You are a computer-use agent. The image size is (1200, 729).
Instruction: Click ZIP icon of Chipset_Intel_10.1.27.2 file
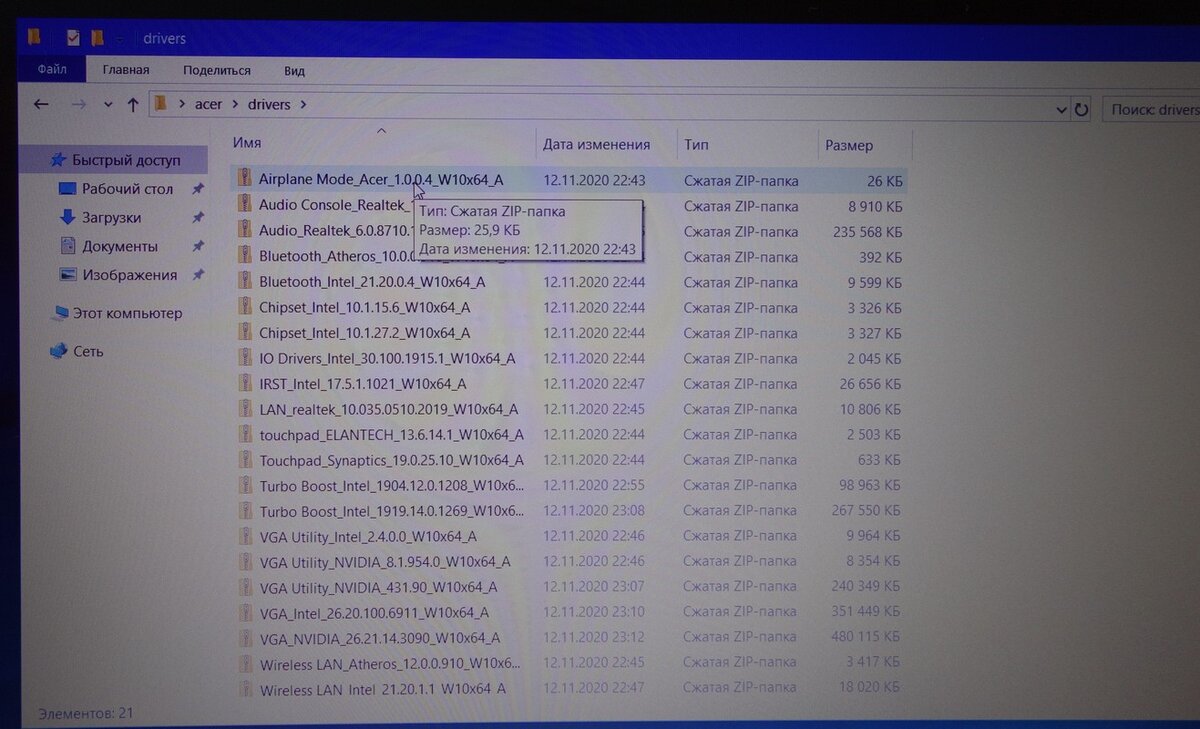click(x=244, y=331)
